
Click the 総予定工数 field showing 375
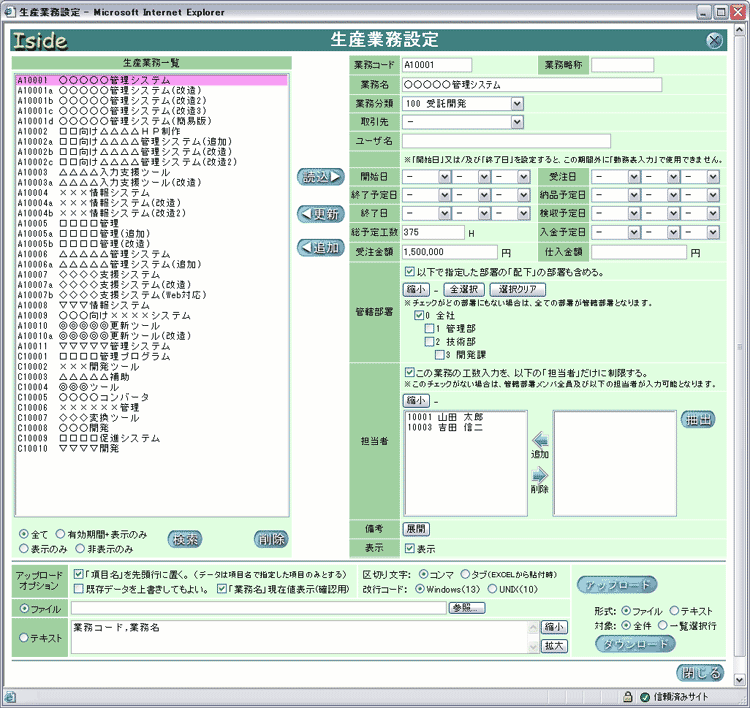(433, 232)
